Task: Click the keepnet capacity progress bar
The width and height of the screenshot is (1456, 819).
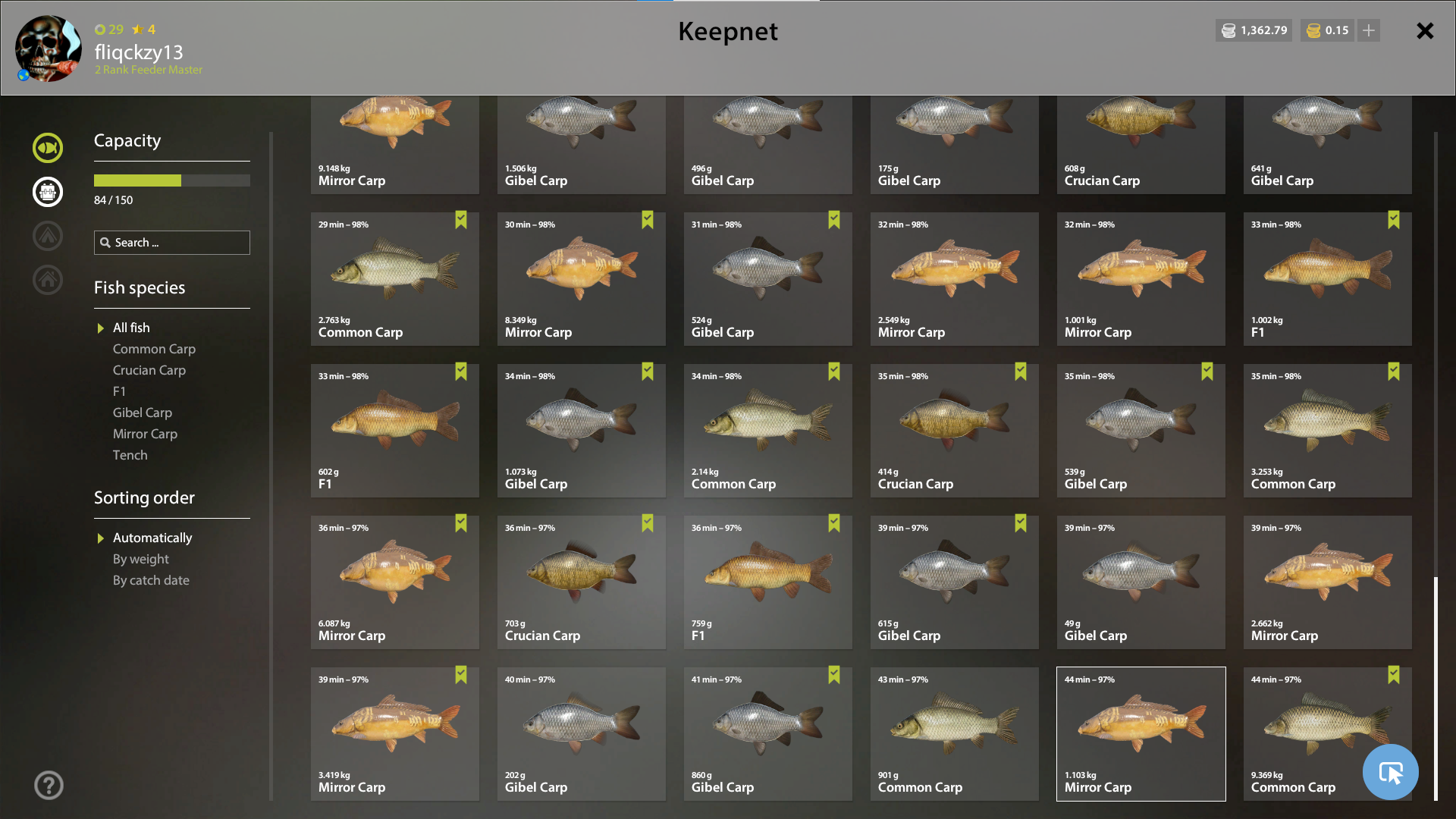Action: (x=172, y=180)
